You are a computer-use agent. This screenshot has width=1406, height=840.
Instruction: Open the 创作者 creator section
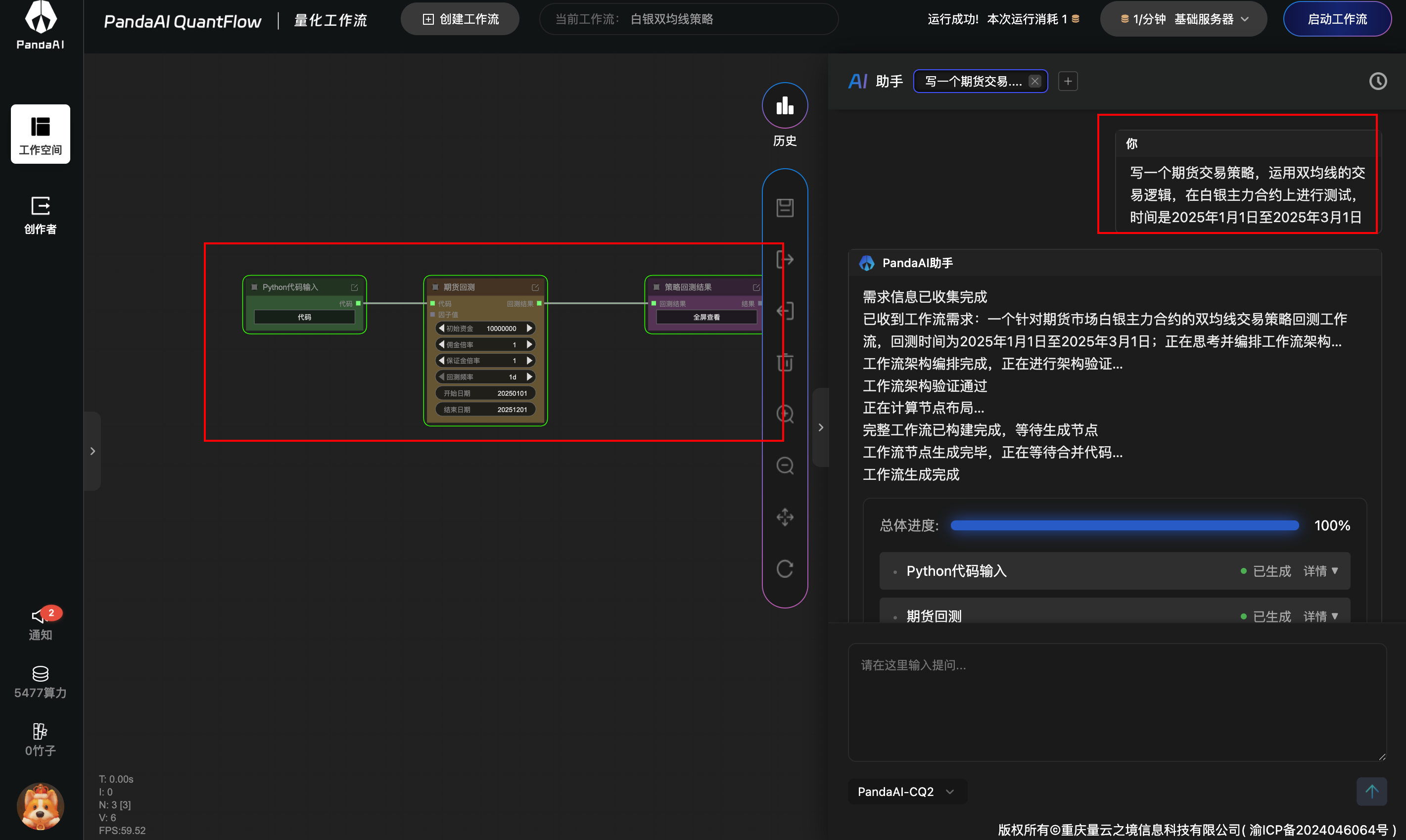coord(40,215)
